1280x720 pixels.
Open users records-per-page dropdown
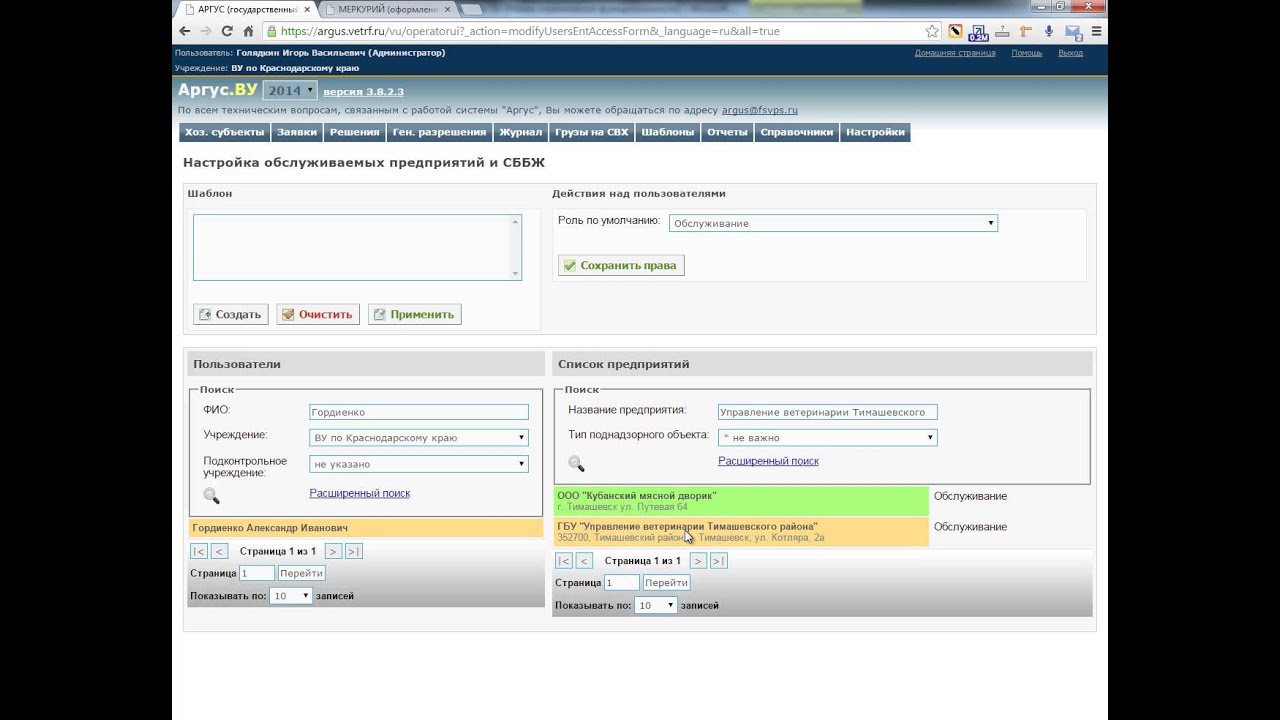[291, 596]
